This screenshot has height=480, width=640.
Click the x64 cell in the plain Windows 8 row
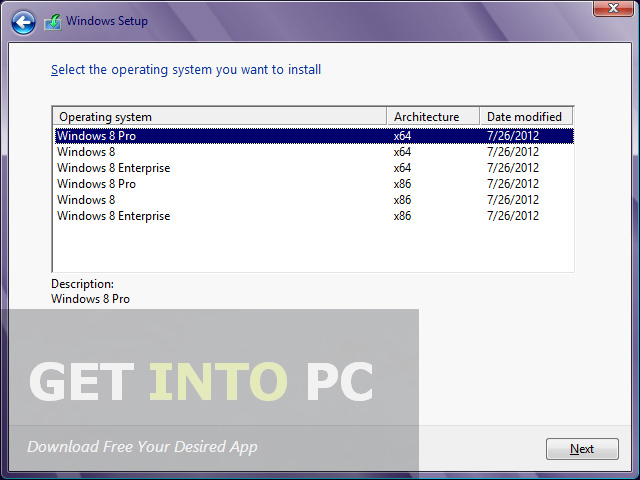click(x=402, y=152)
